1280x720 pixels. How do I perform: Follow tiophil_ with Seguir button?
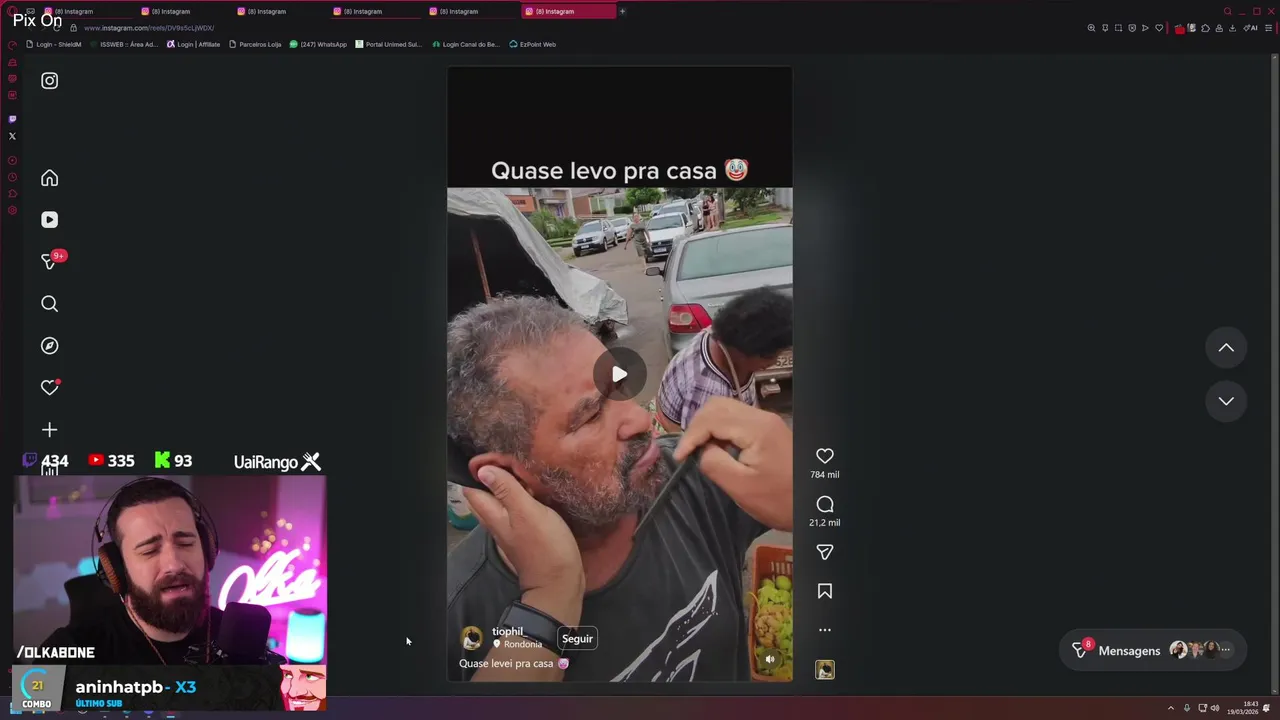point(577,639)
